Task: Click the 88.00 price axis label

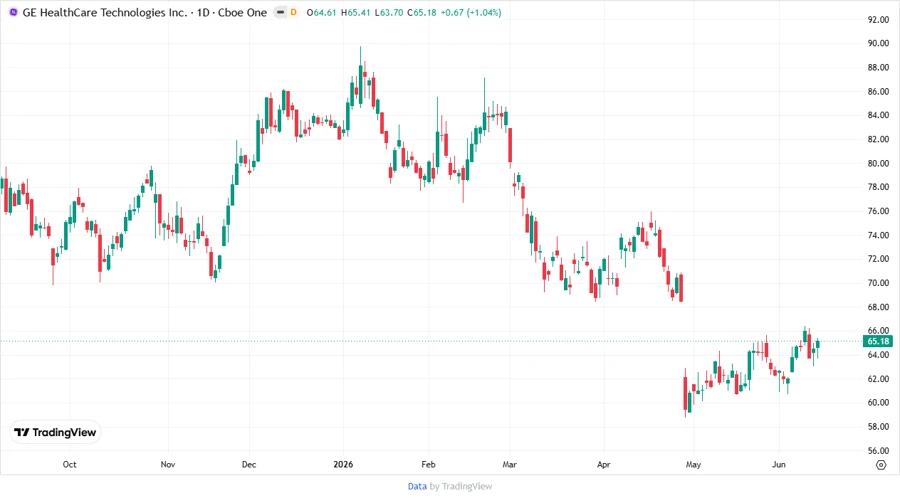Action: point(878,68)
